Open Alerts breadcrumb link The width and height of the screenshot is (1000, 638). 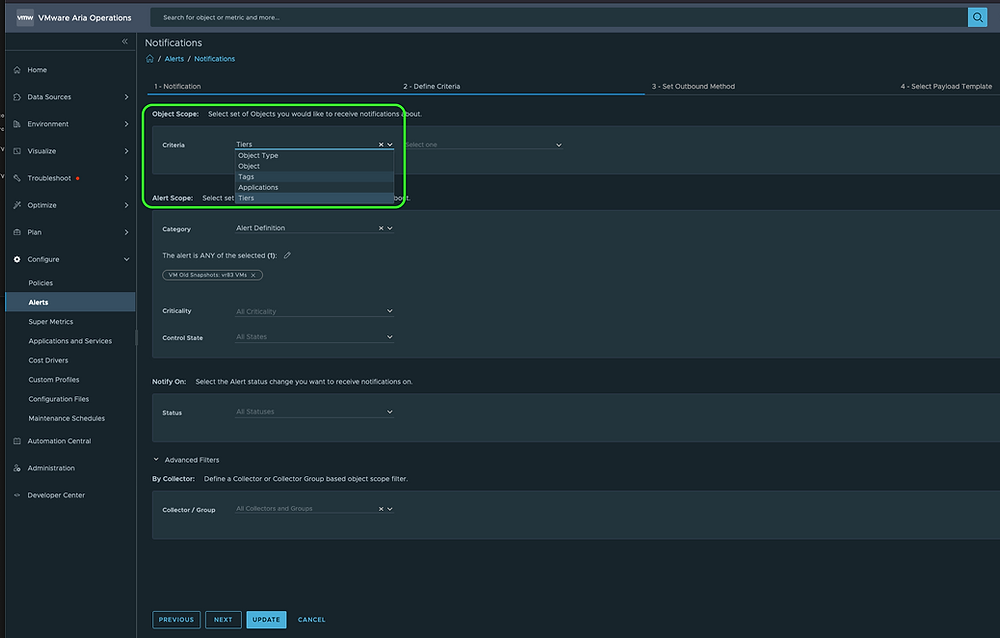coord(174,59)
